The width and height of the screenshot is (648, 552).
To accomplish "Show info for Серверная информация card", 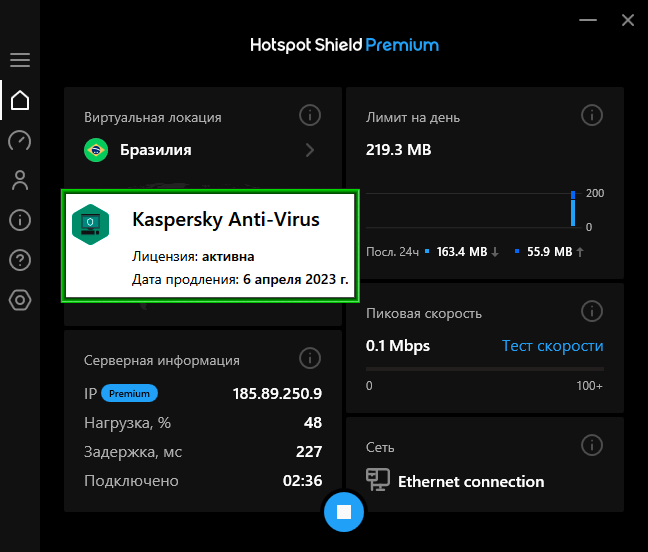I will (310, 358).
